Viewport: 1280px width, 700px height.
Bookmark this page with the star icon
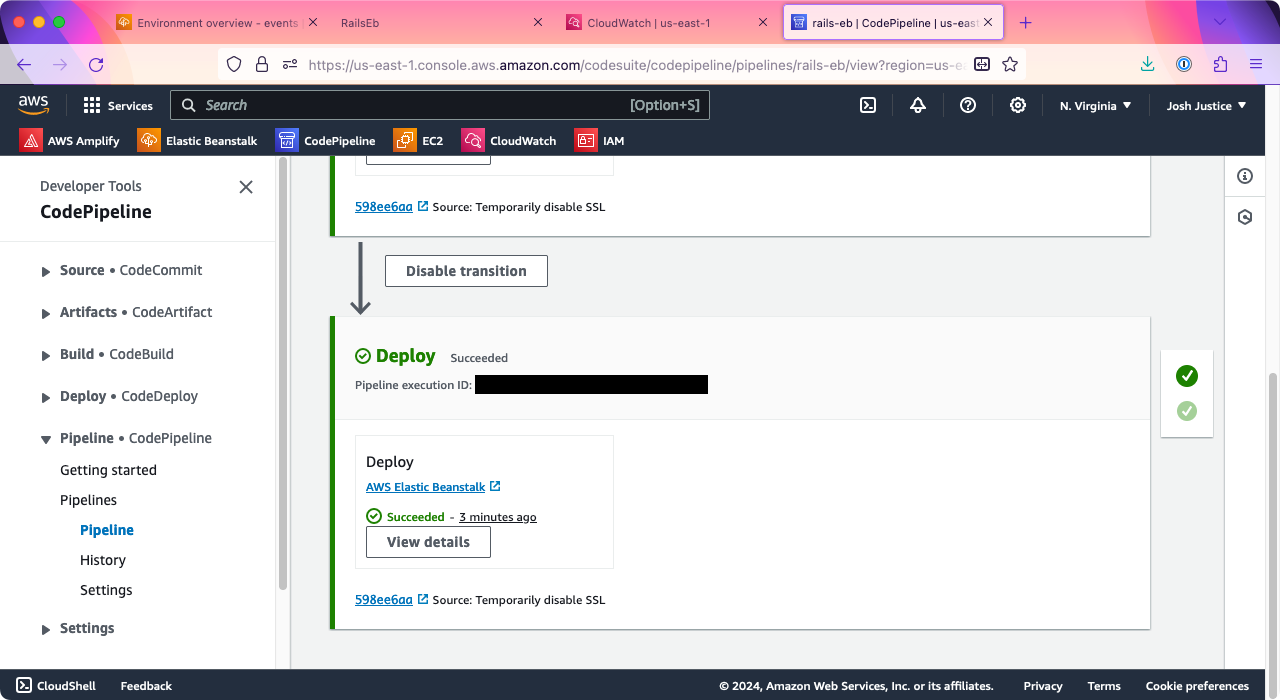pyautogui.click(x=1010, y=64)
